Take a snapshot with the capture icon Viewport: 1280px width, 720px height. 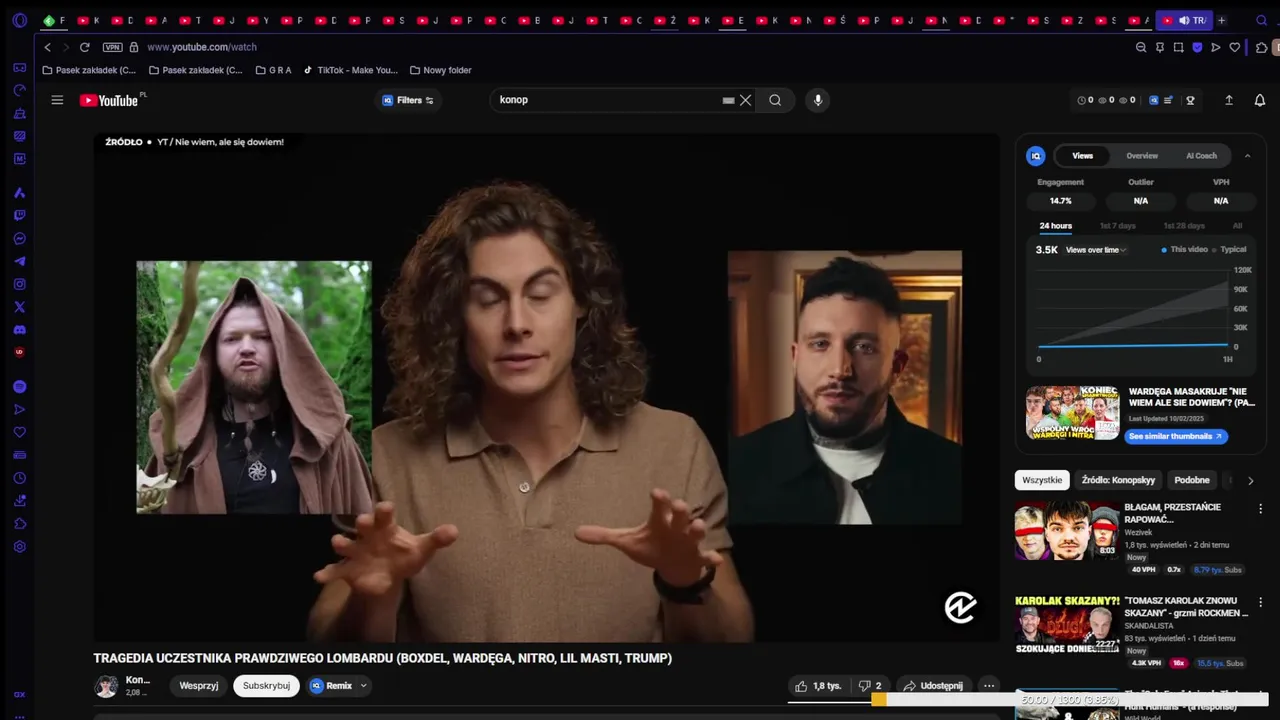click(x=1179, y=47)
